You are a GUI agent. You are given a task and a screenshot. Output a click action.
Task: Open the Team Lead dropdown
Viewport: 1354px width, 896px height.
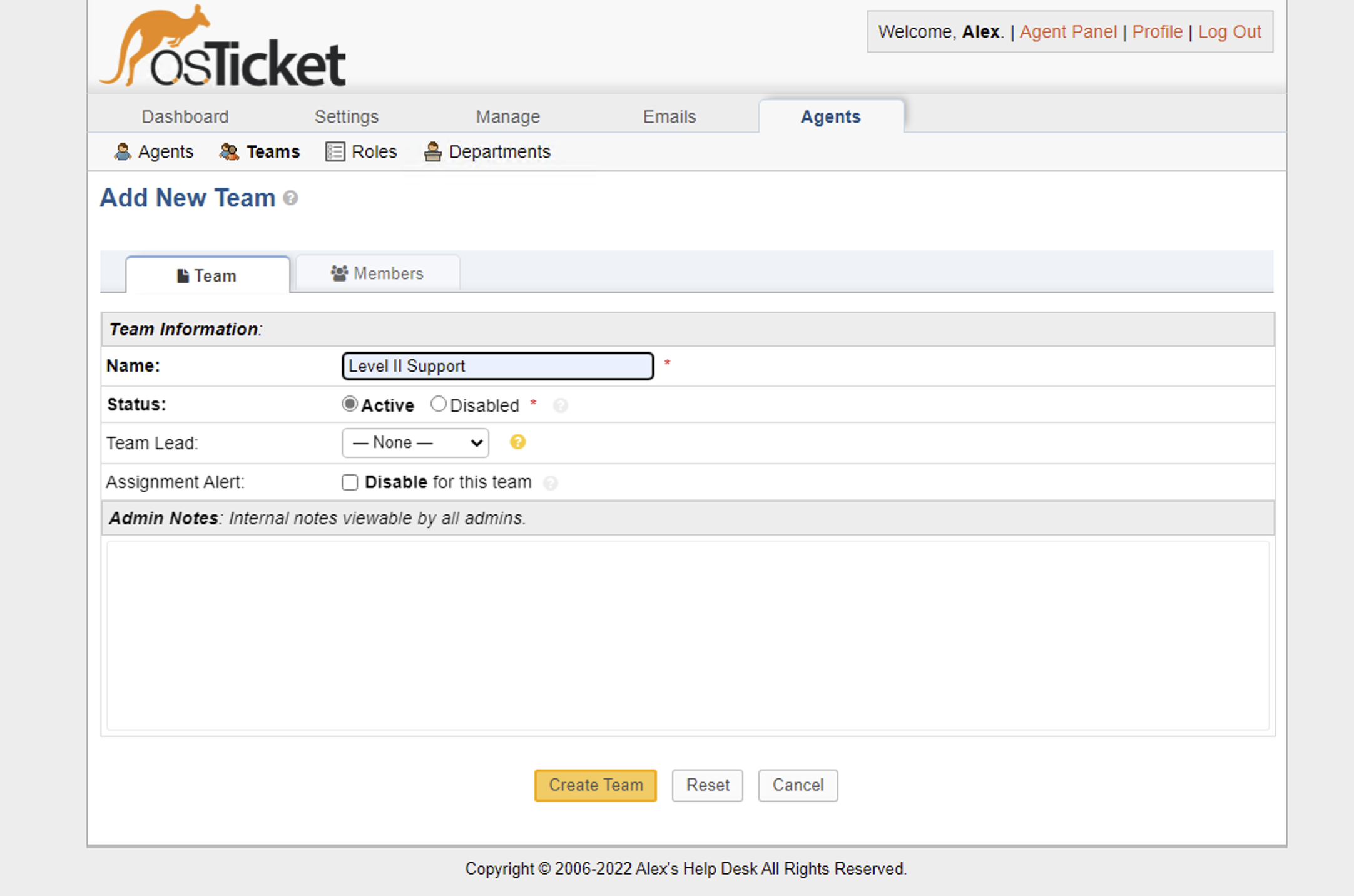point(415,443)
